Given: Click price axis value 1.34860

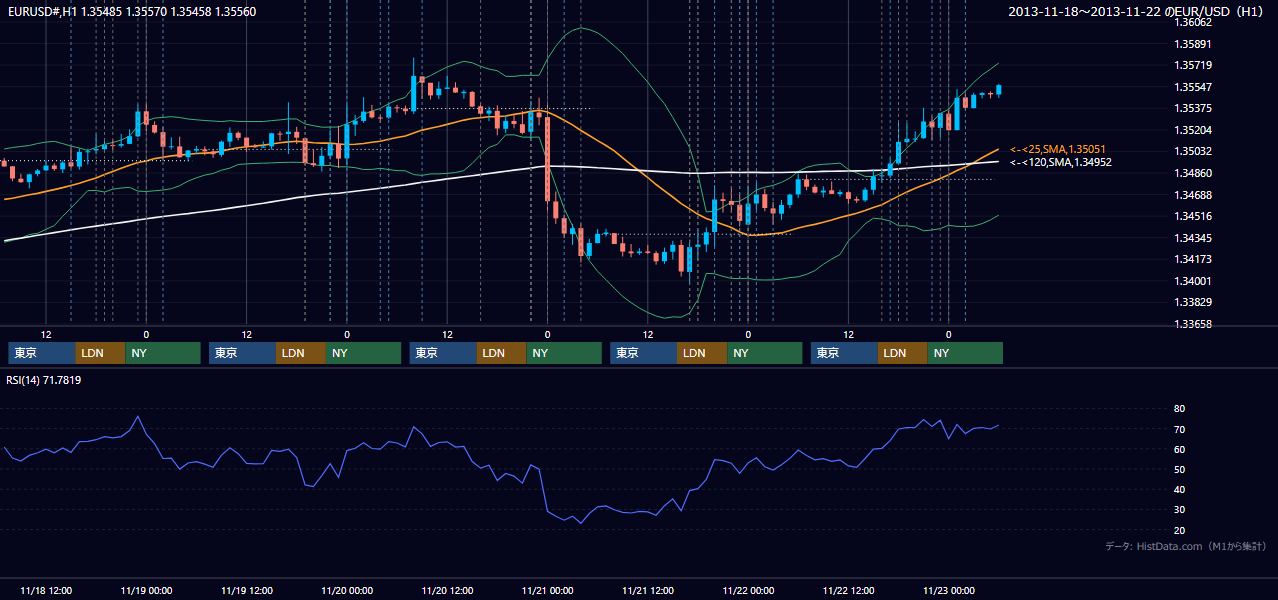Looking at the screenshot, I should click(x=1192, y=173).
